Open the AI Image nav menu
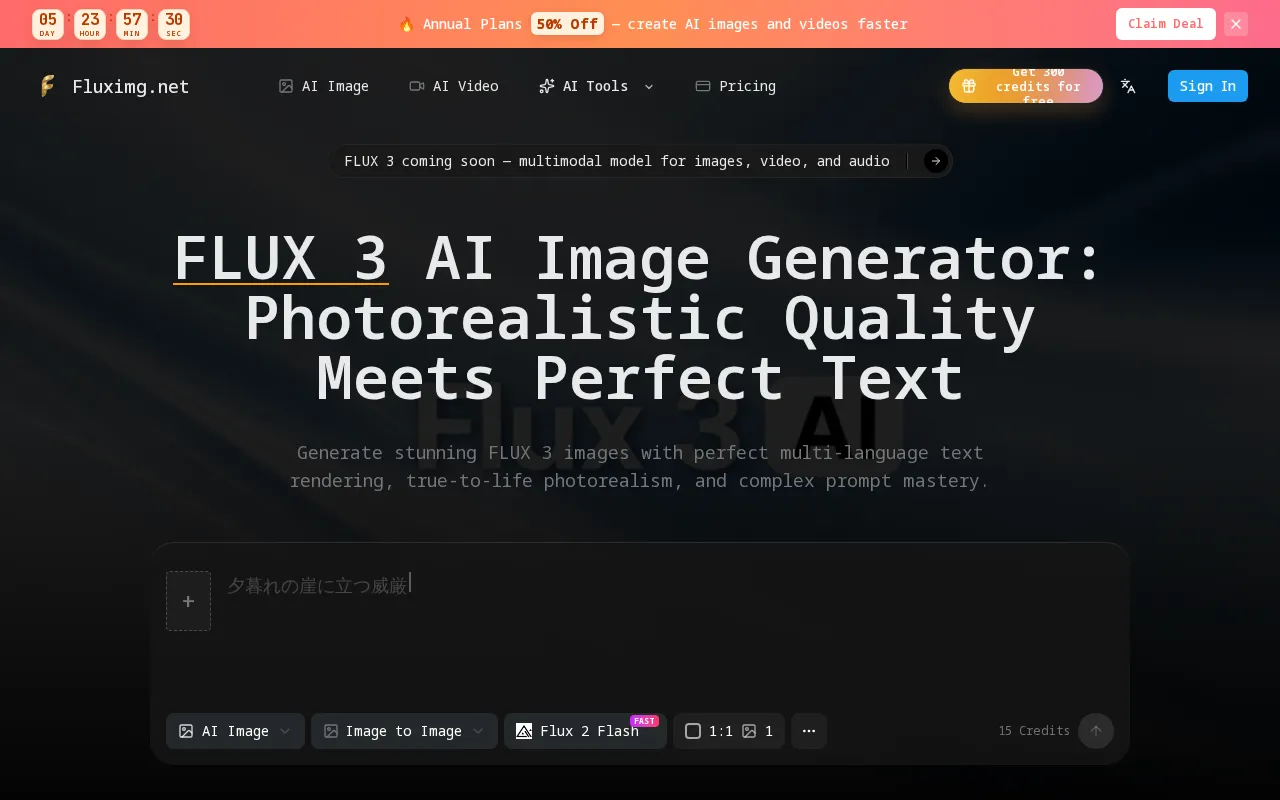 point(324,86)
